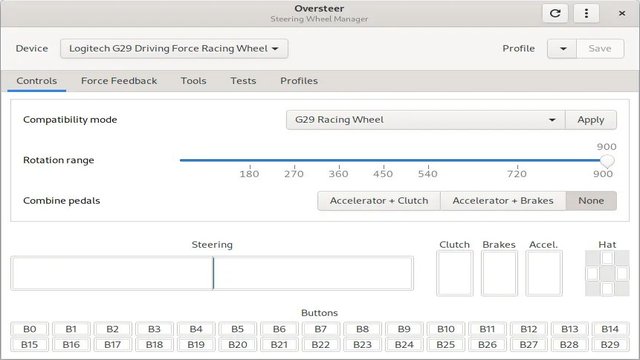Screen dimensions: 640x360
Task: Open the Device dropdown for Logitech G29
Action: 174,49
